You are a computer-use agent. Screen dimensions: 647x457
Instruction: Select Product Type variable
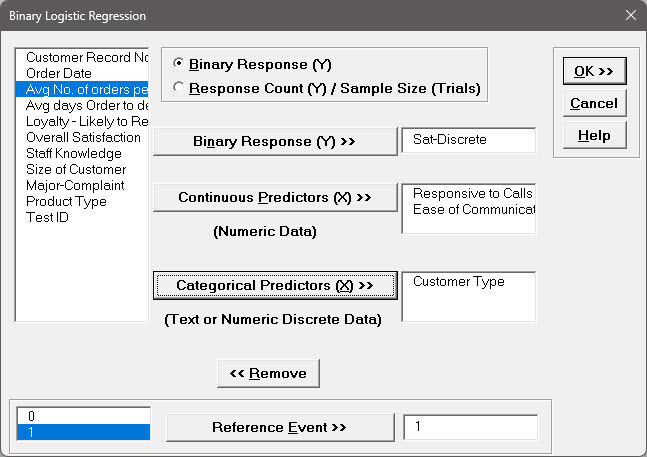point(67,201)
